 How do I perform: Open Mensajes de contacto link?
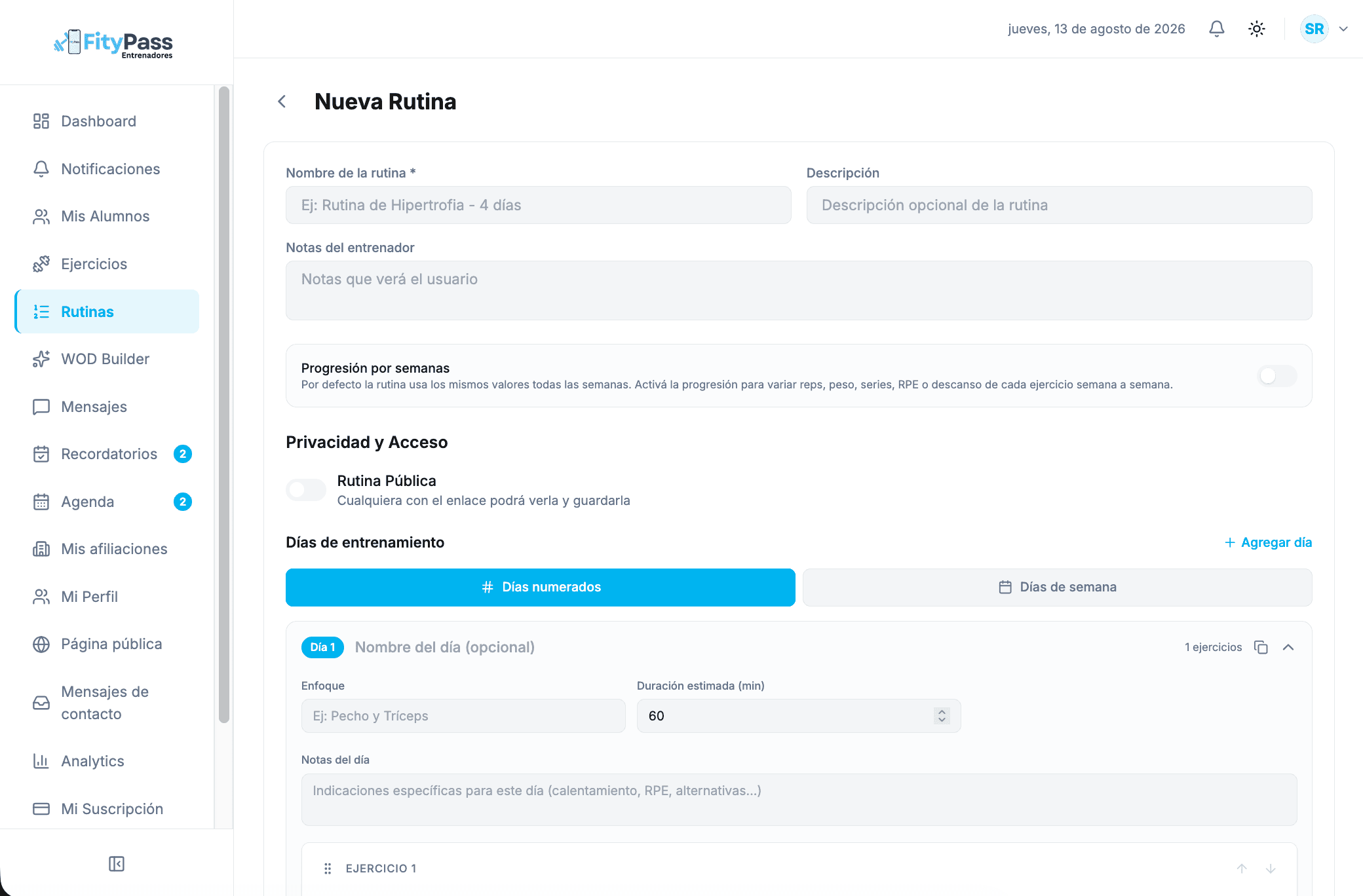point(107,703)
